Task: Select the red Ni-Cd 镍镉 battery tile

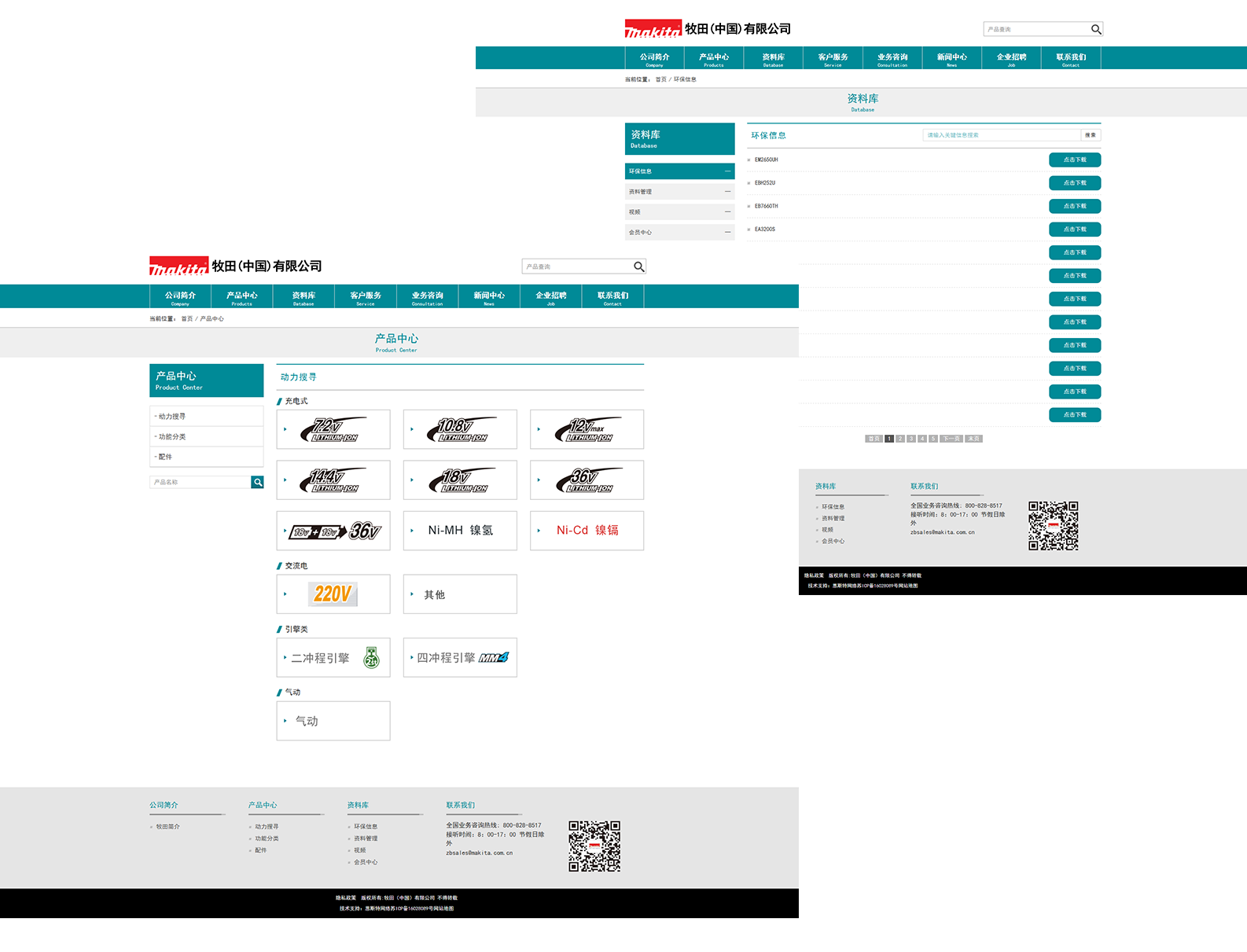Action: 587,531
